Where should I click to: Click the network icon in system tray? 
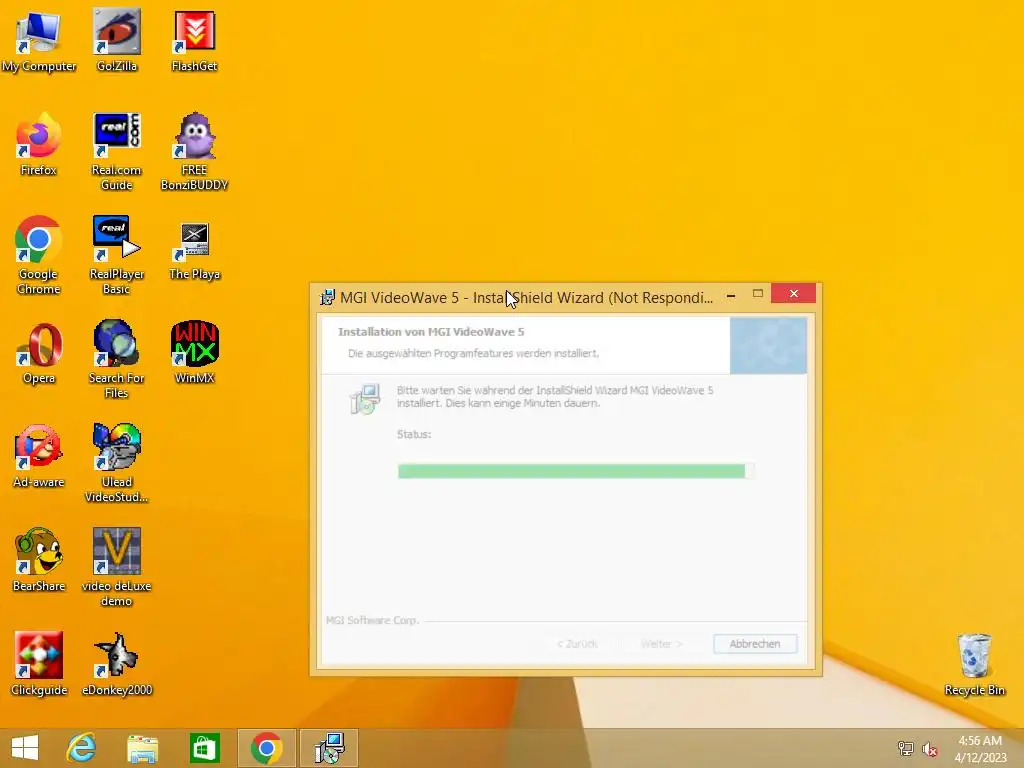click(x=905, y=748)
